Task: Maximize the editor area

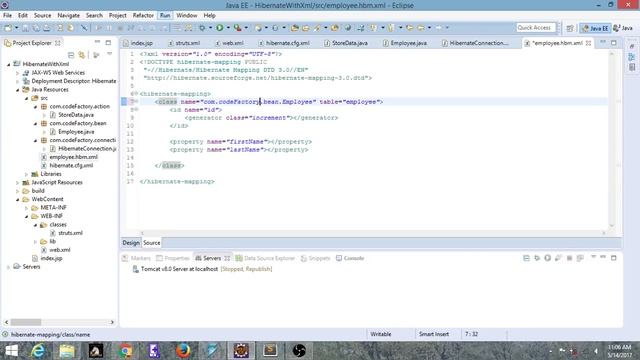Action: point(614,42)
